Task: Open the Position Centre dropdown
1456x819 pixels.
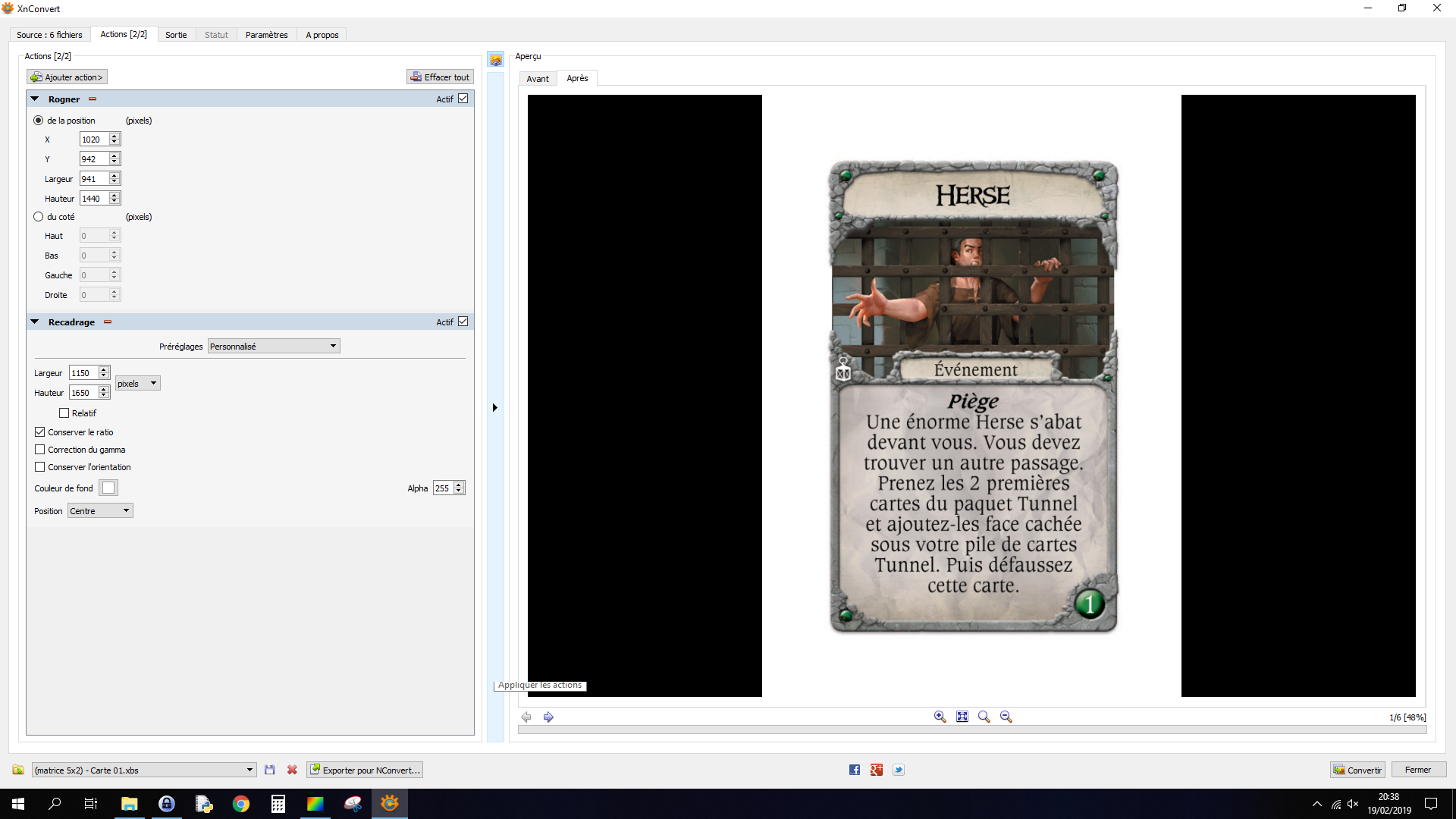Action: point(100,511)
